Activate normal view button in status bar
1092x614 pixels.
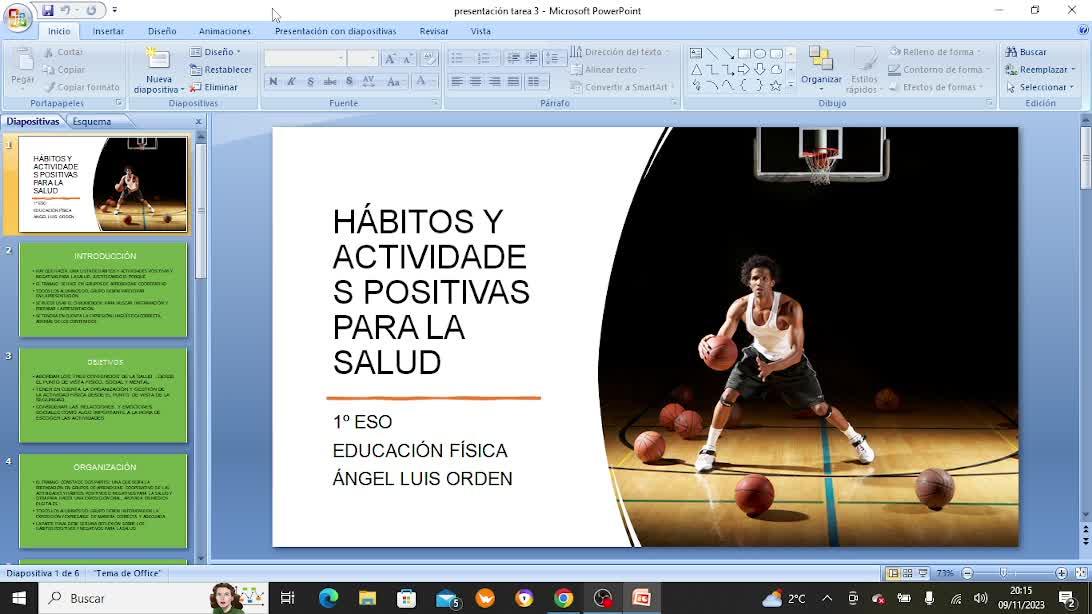pos(892,573)
